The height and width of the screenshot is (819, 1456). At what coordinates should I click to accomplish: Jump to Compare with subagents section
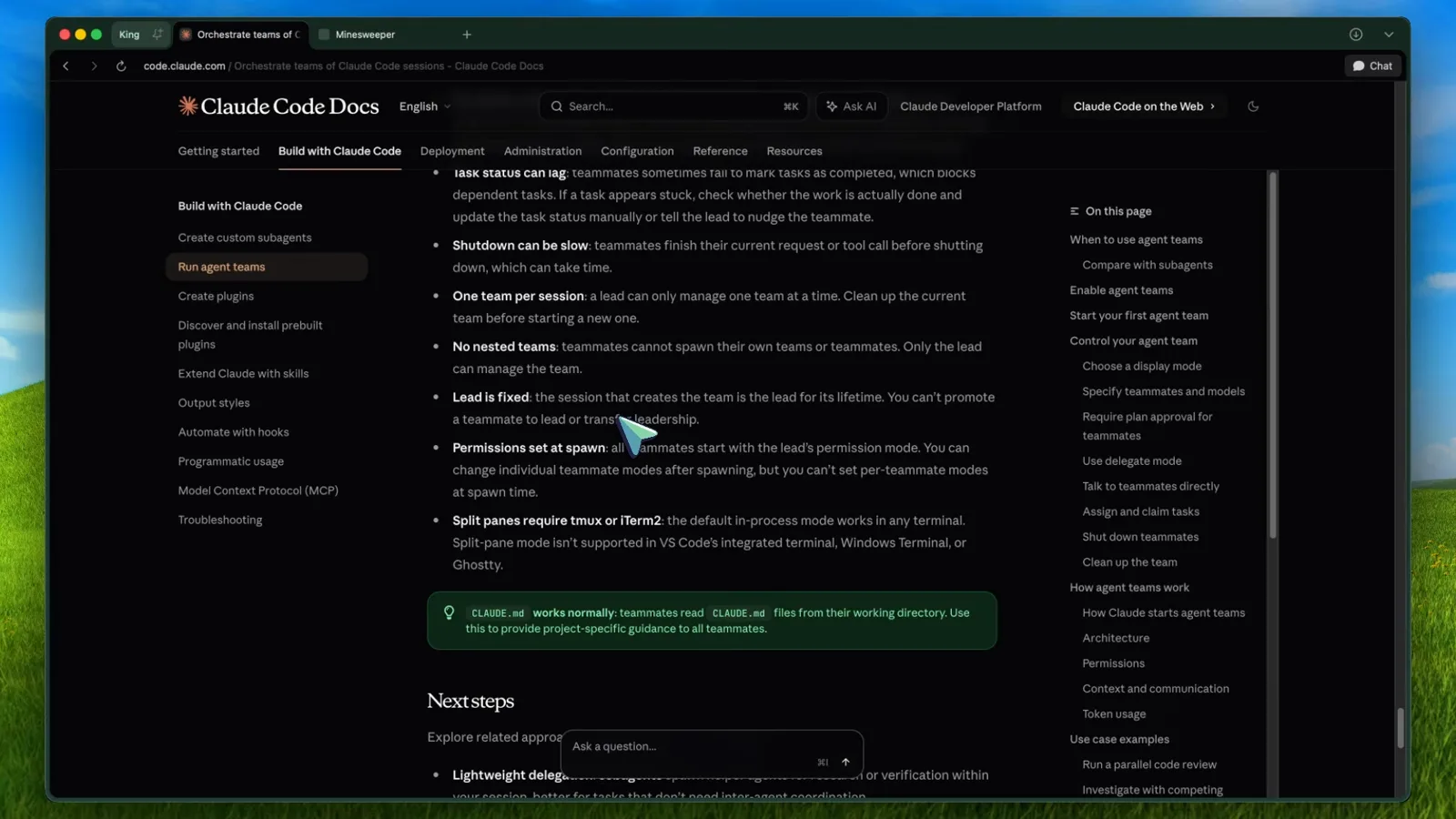(1147, 265)
